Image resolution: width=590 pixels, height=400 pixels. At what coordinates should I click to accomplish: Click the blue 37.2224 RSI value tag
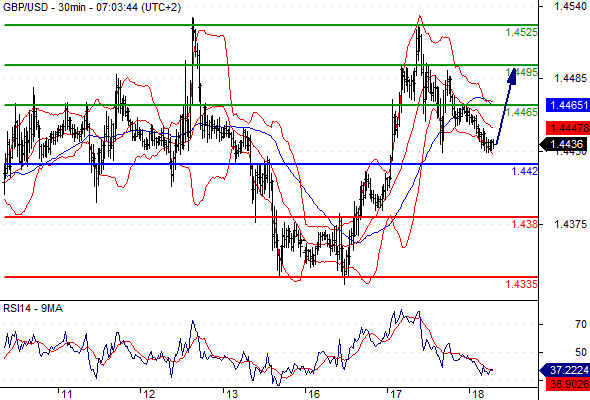click(565, 370)
